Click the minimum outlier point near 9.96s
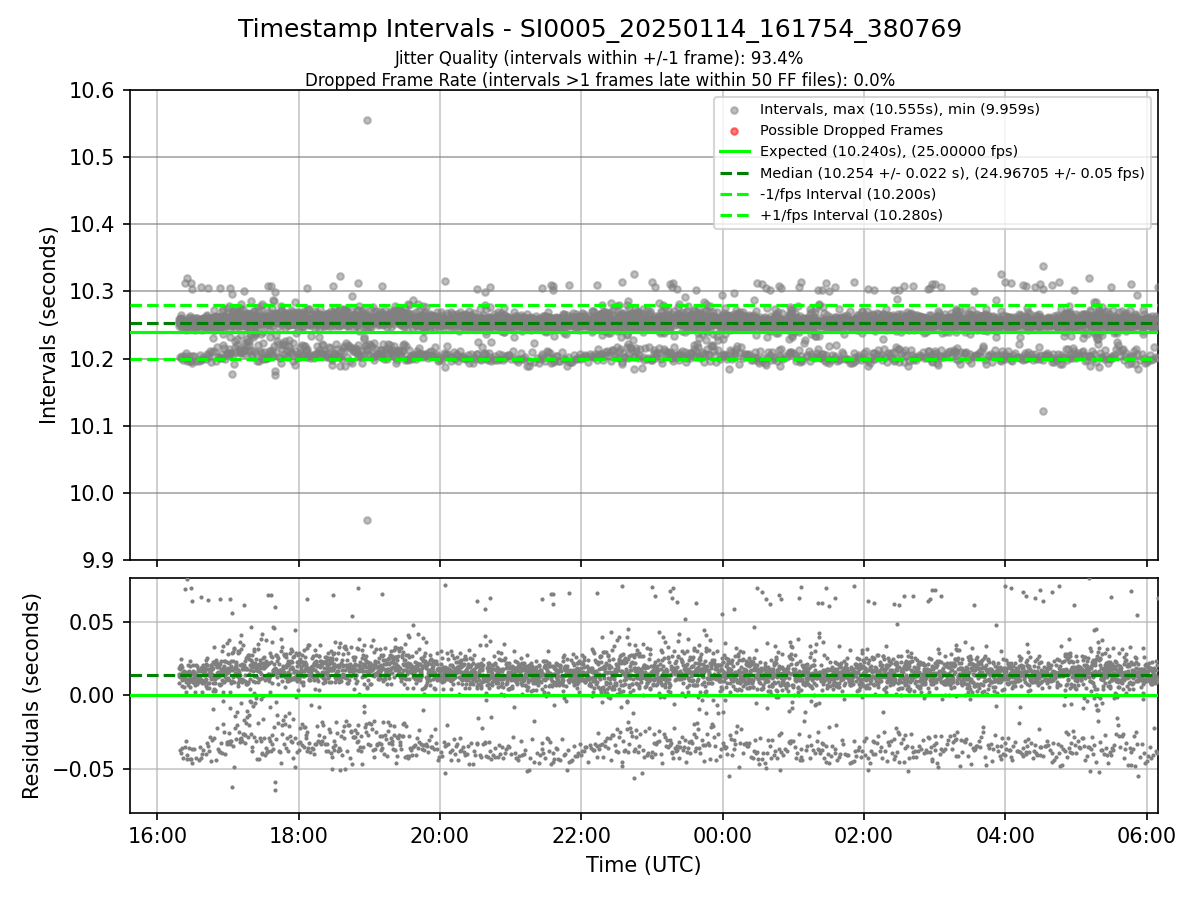Image resolution: width=1200 pixels, height=900 pixels. point(367,520)
